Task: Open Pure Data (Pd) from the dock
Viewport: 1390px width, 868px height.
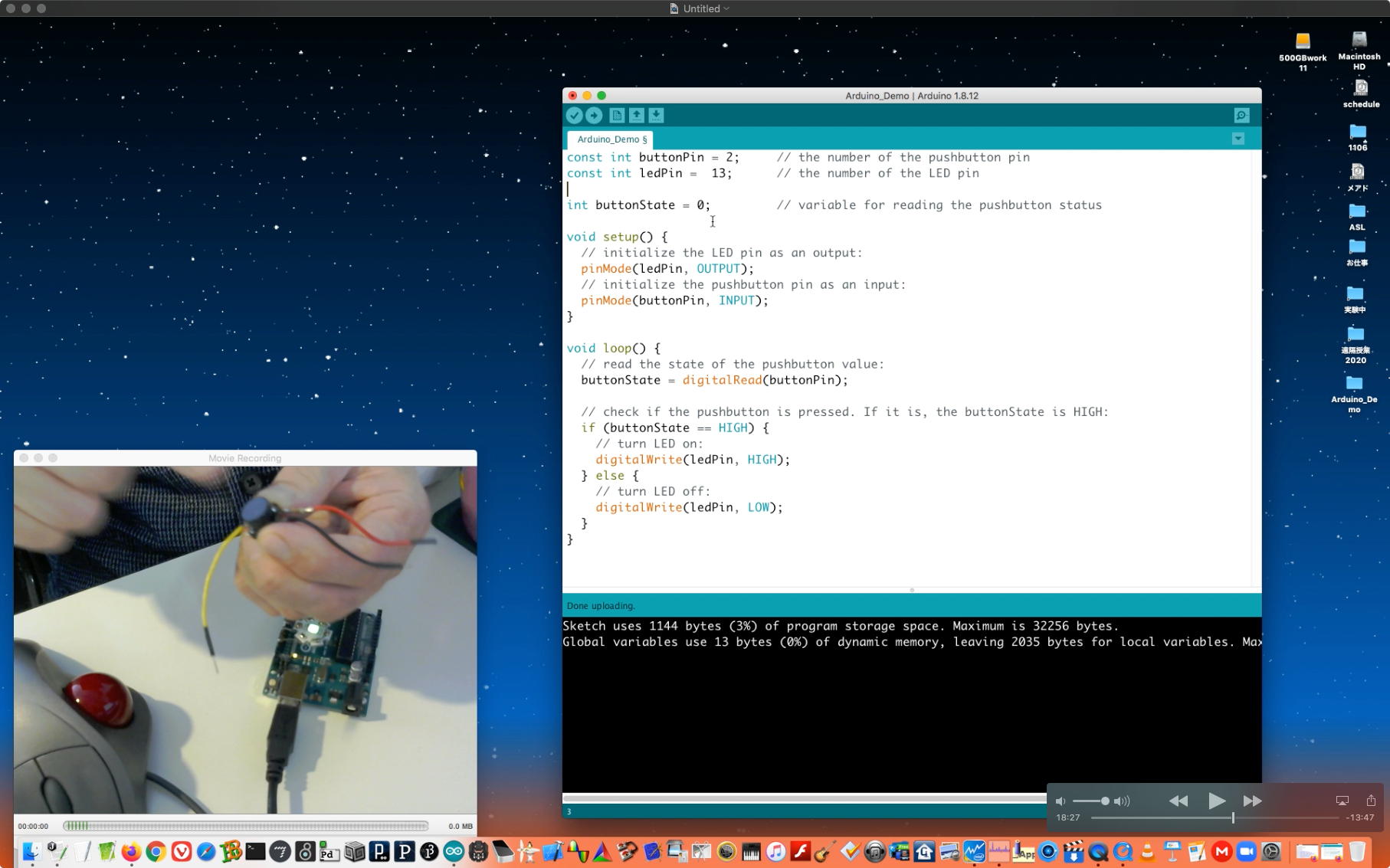Action: 329,851
